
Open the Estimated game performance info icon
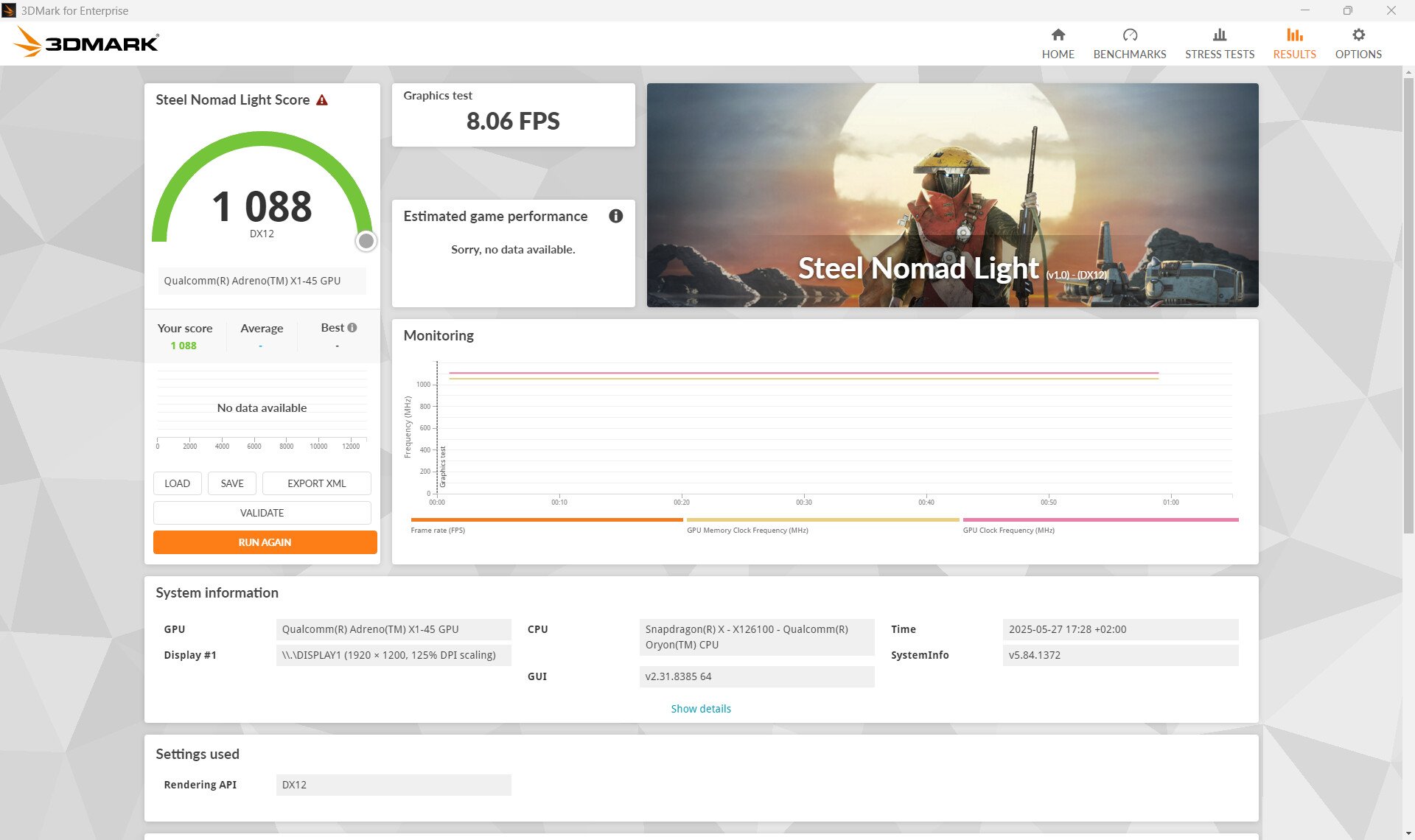pyautogui.click(x=615, y=216)
